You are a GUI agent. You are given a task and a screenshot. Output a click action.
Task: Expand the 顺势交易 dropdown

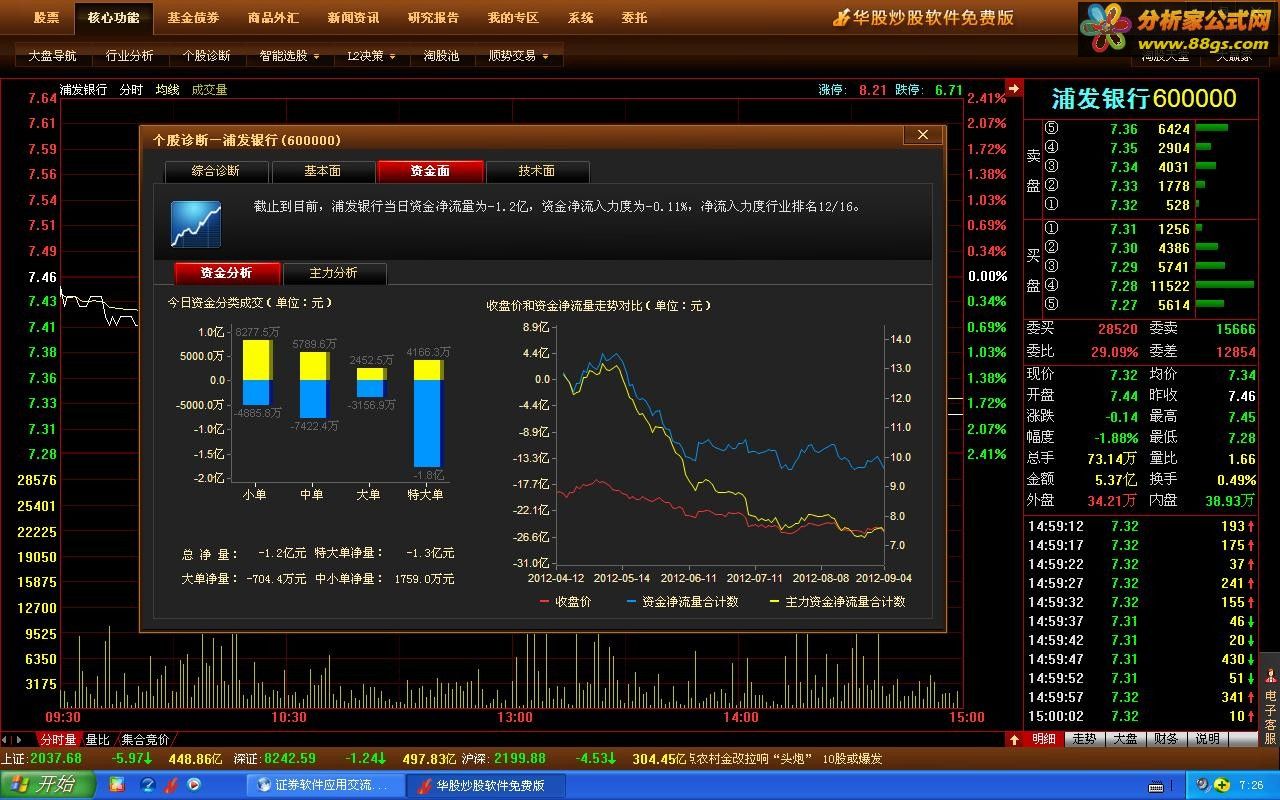518,56
